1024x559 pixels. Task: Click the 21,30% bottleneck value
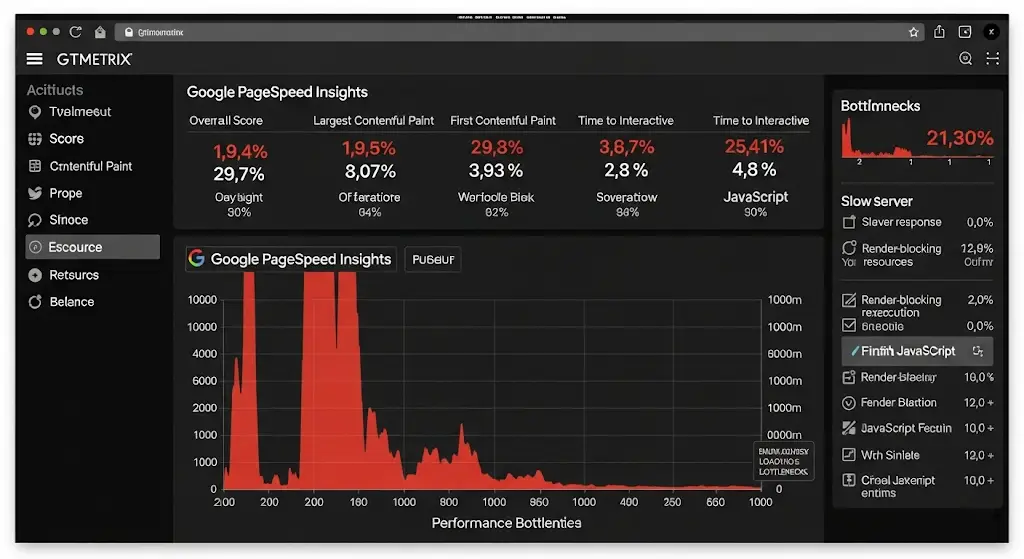tap(960, 138)
